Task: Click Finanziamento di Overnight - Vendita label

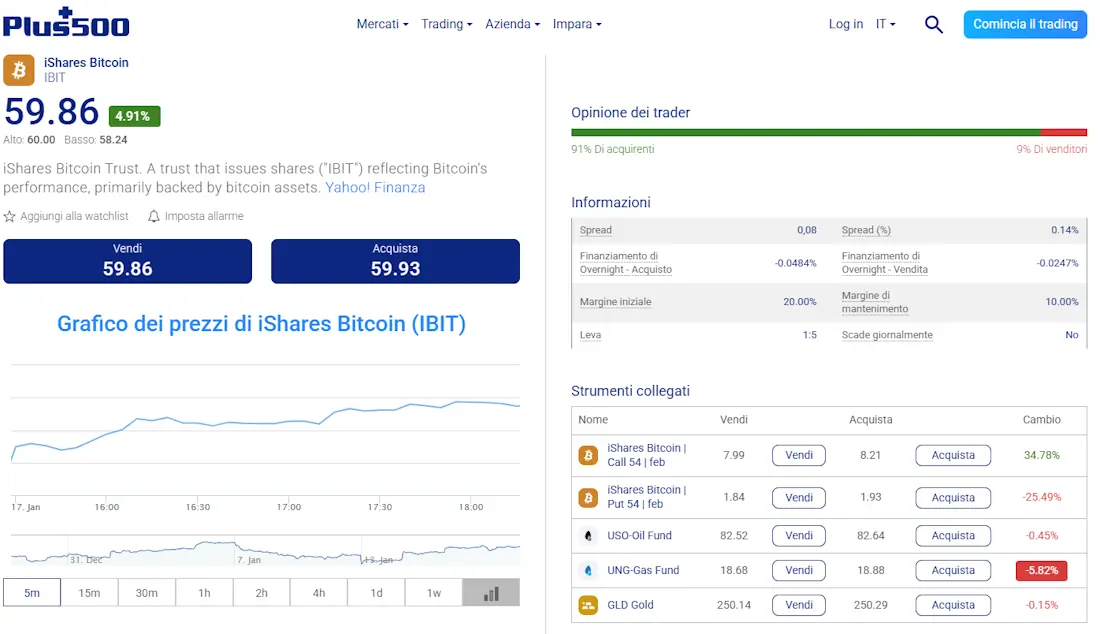Action: 885,263
